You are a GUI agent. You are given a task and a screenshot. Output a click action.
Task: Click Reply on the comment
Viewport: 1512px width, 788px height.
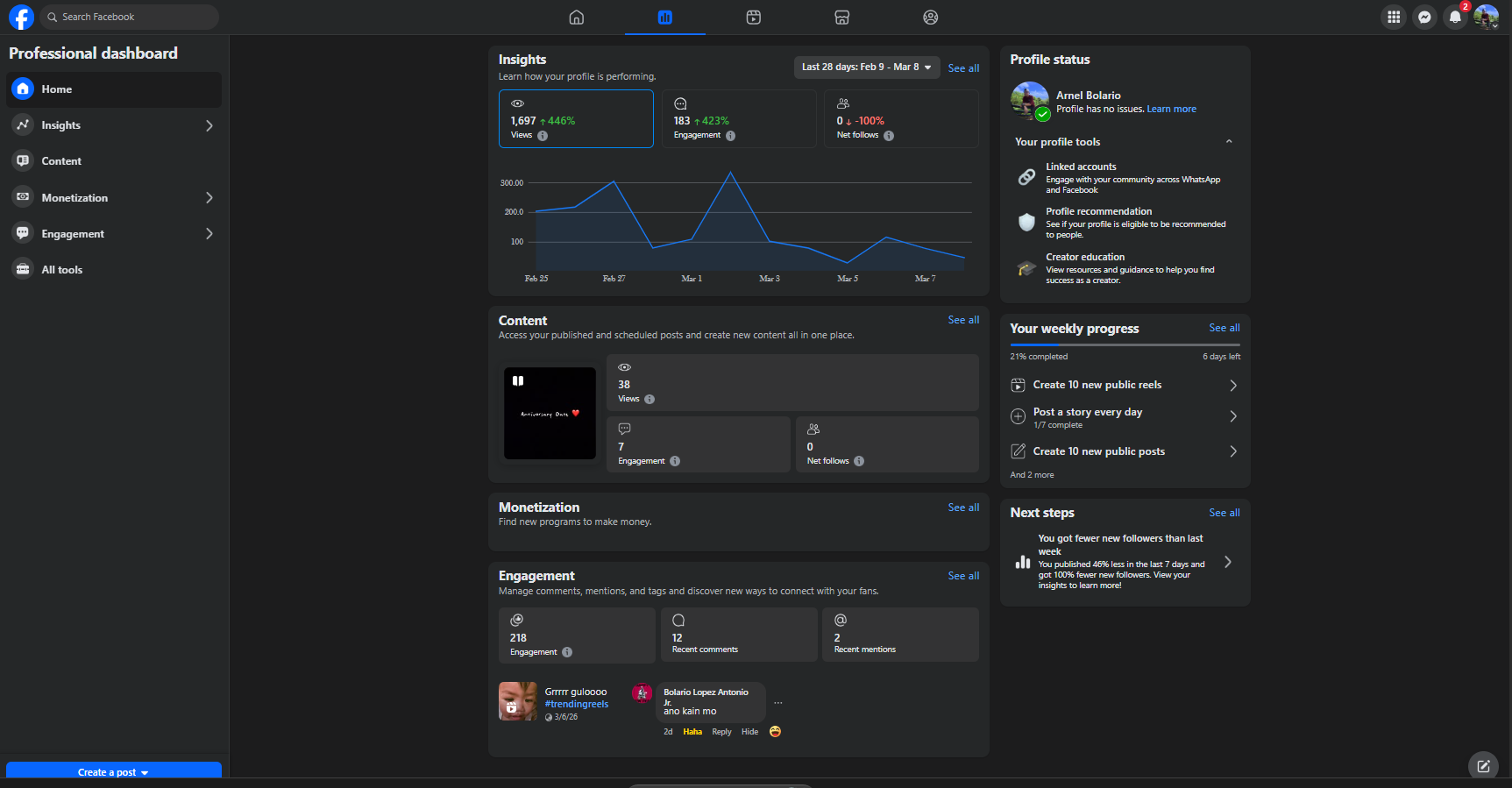pos(721,732)
